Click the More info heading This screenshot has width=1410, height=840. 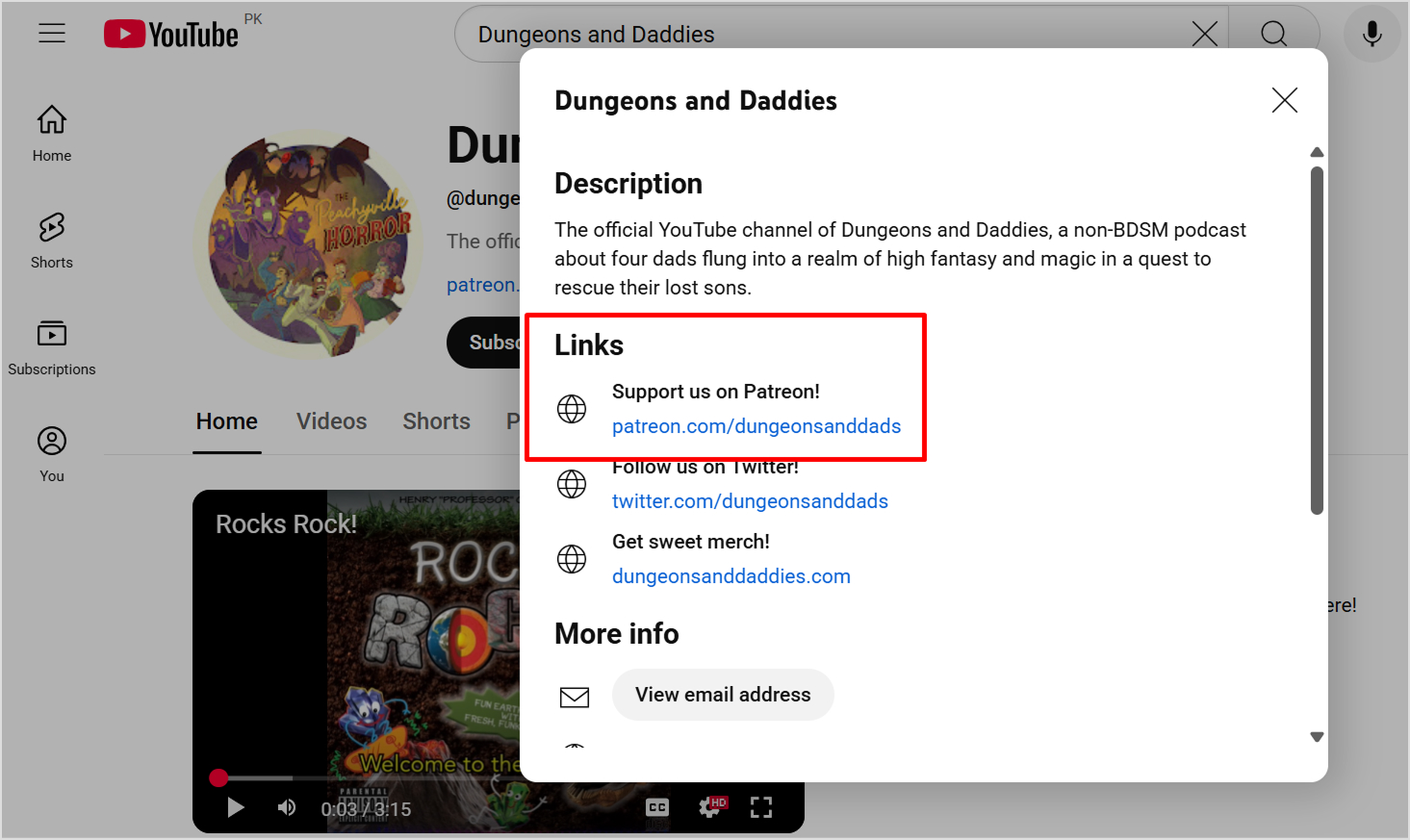(x=617, y=634)
